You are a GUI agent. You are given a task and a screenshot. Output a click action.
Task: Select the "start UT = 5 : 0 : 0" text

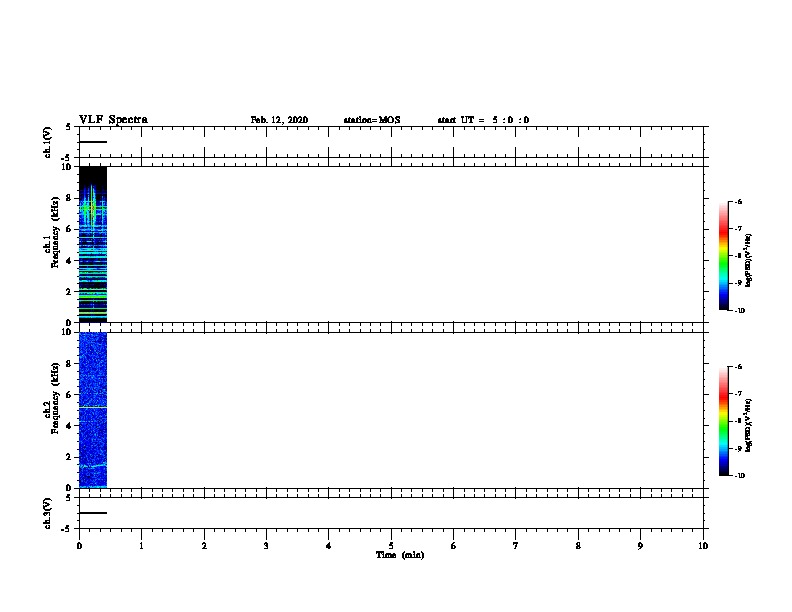[483, 120]
